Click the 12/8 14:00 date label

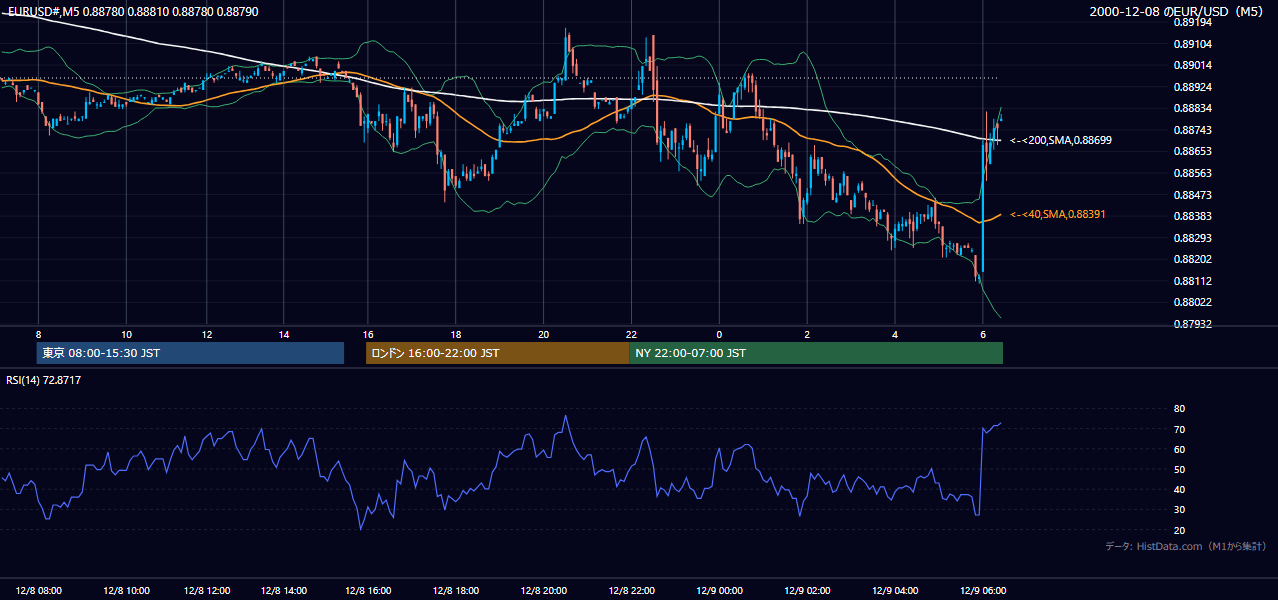tap(284, 590)
